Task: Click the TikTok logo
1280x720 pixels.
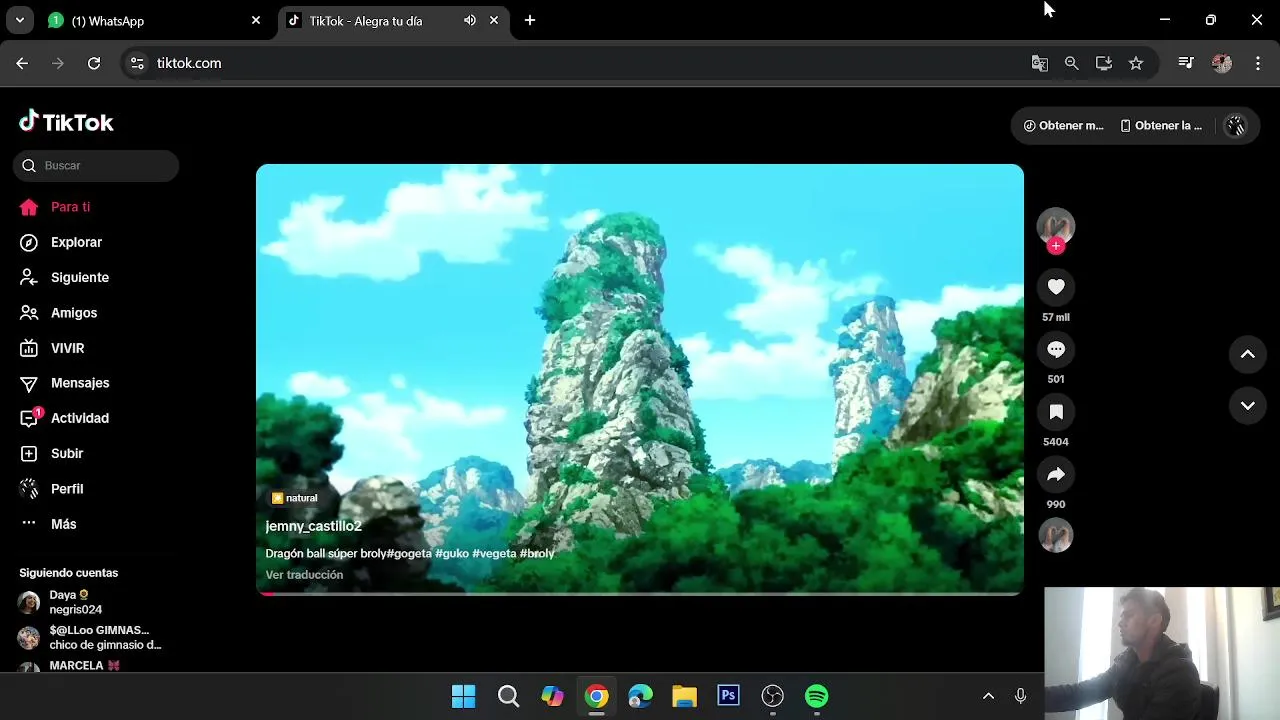Action: tap(66, 122)
